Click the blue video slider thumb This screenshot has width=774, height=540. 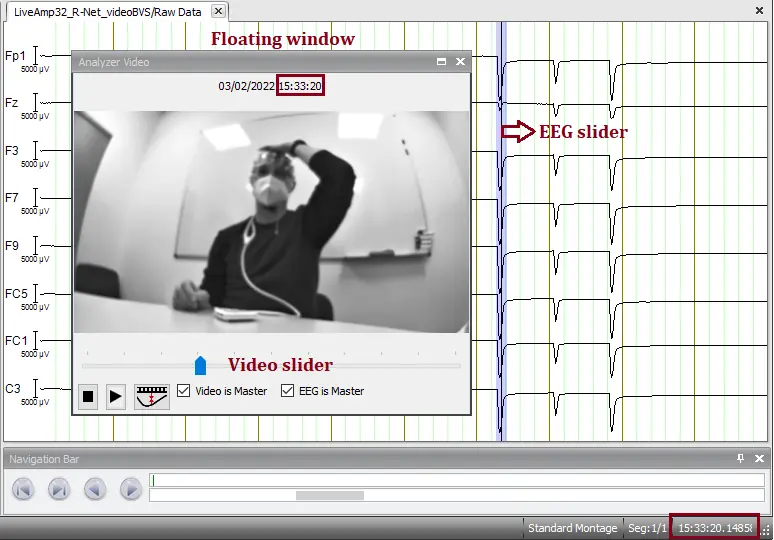tap(200, 365)
